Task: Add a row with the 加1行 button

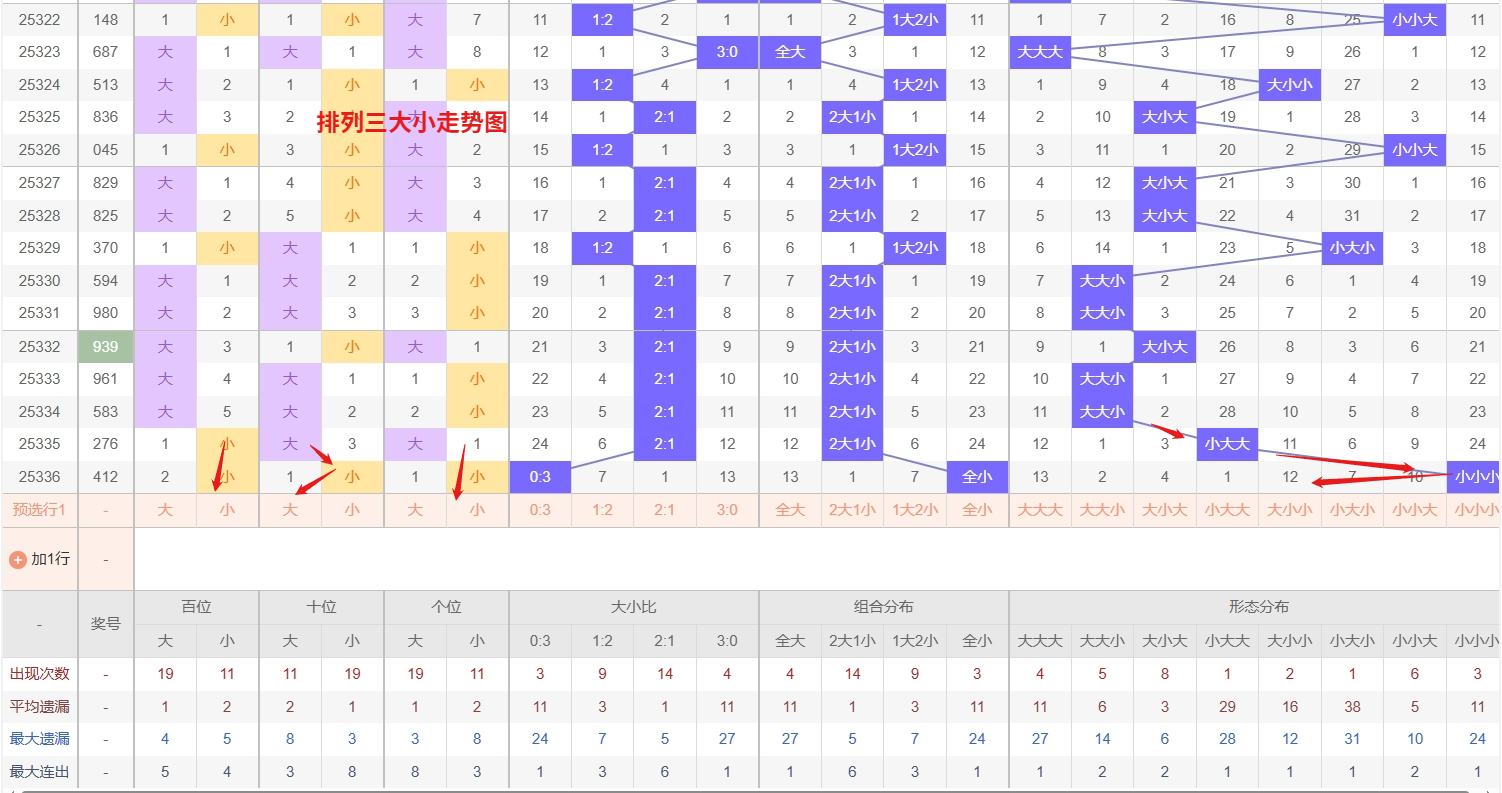Action: tap(50, 559)
